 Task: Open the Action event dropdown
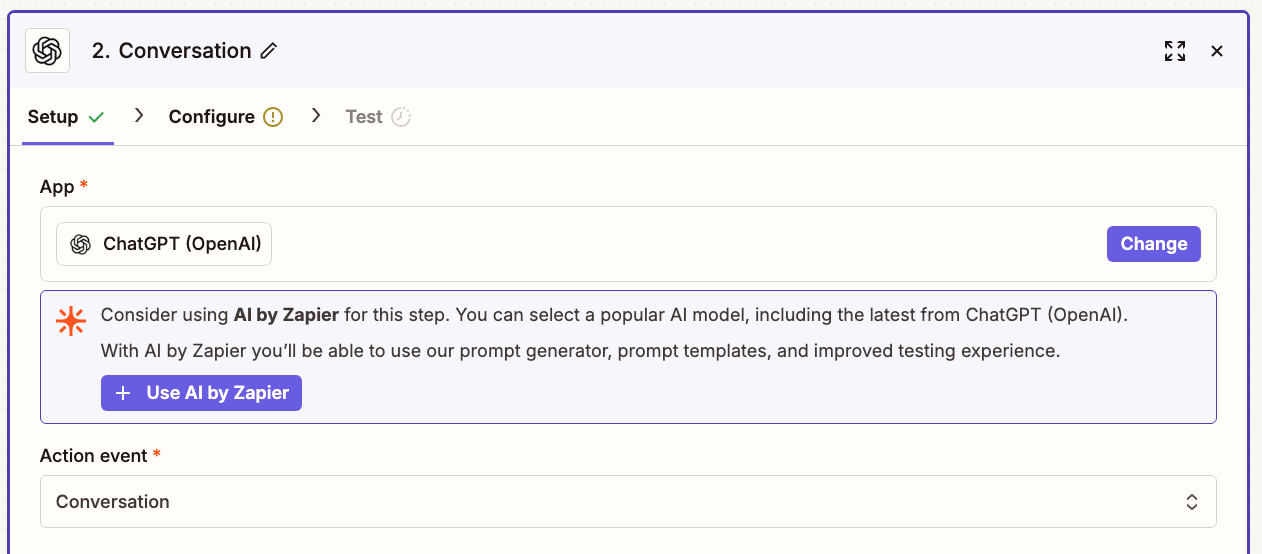click(628, 501)
